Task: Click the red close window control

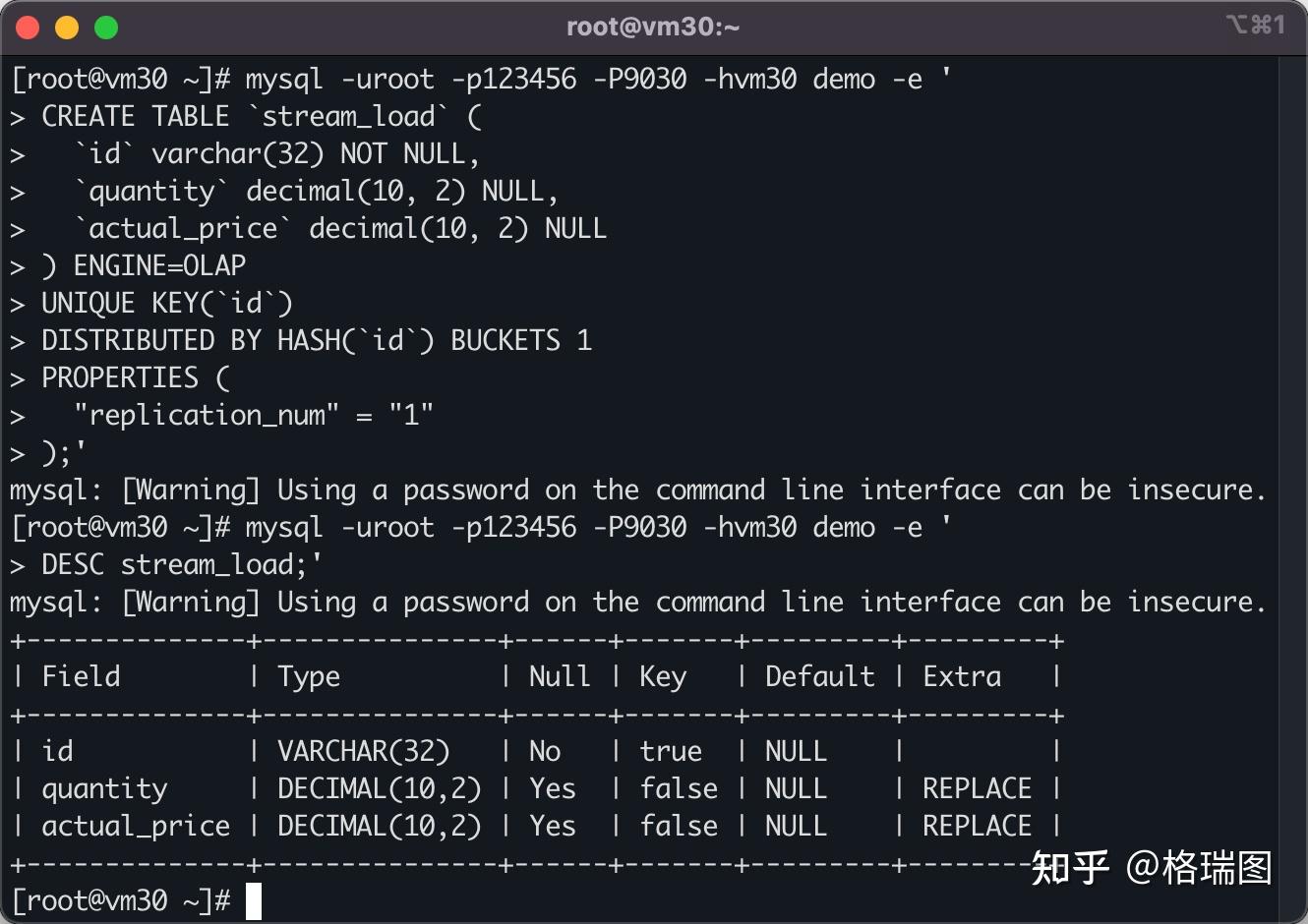Action: (x=28, y=27)
